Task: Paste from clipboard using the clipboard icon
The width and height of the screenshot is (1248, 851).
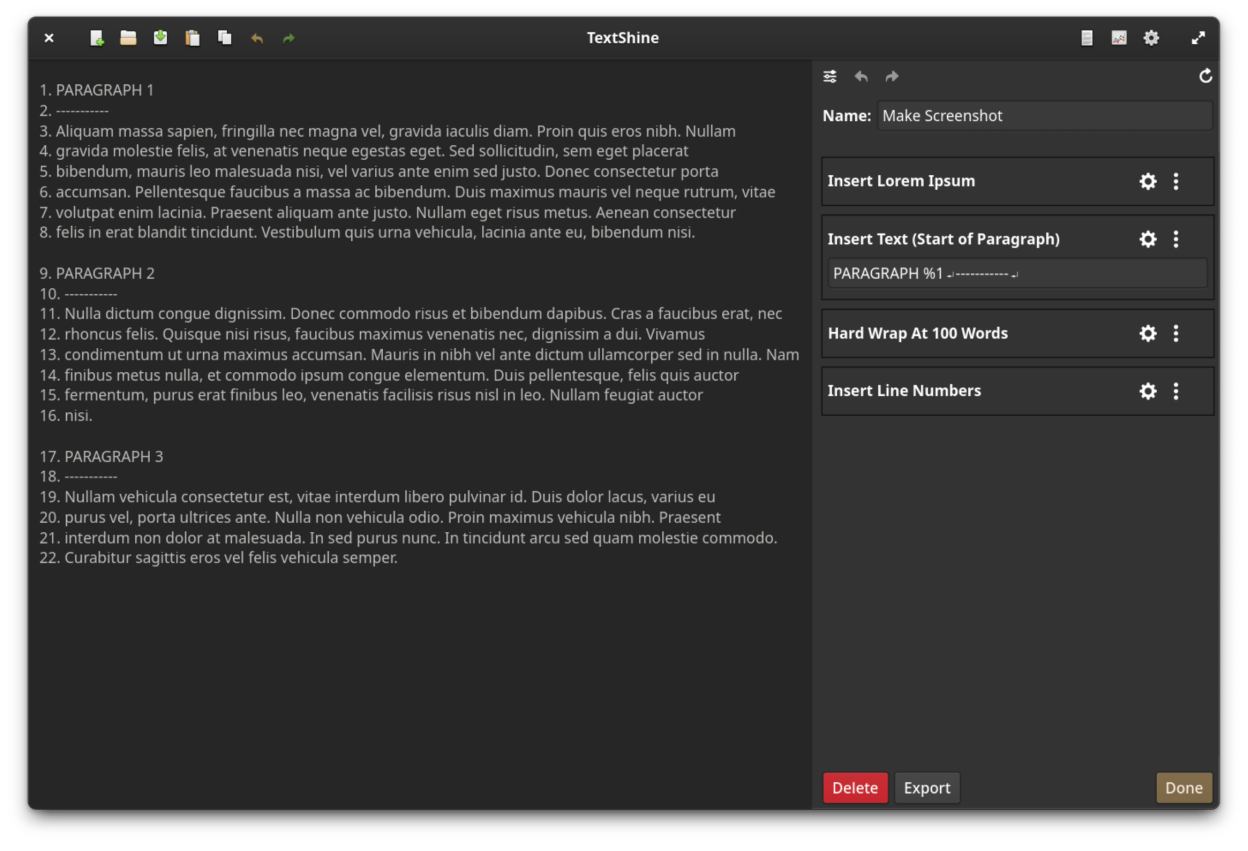Action: [192, 38]
